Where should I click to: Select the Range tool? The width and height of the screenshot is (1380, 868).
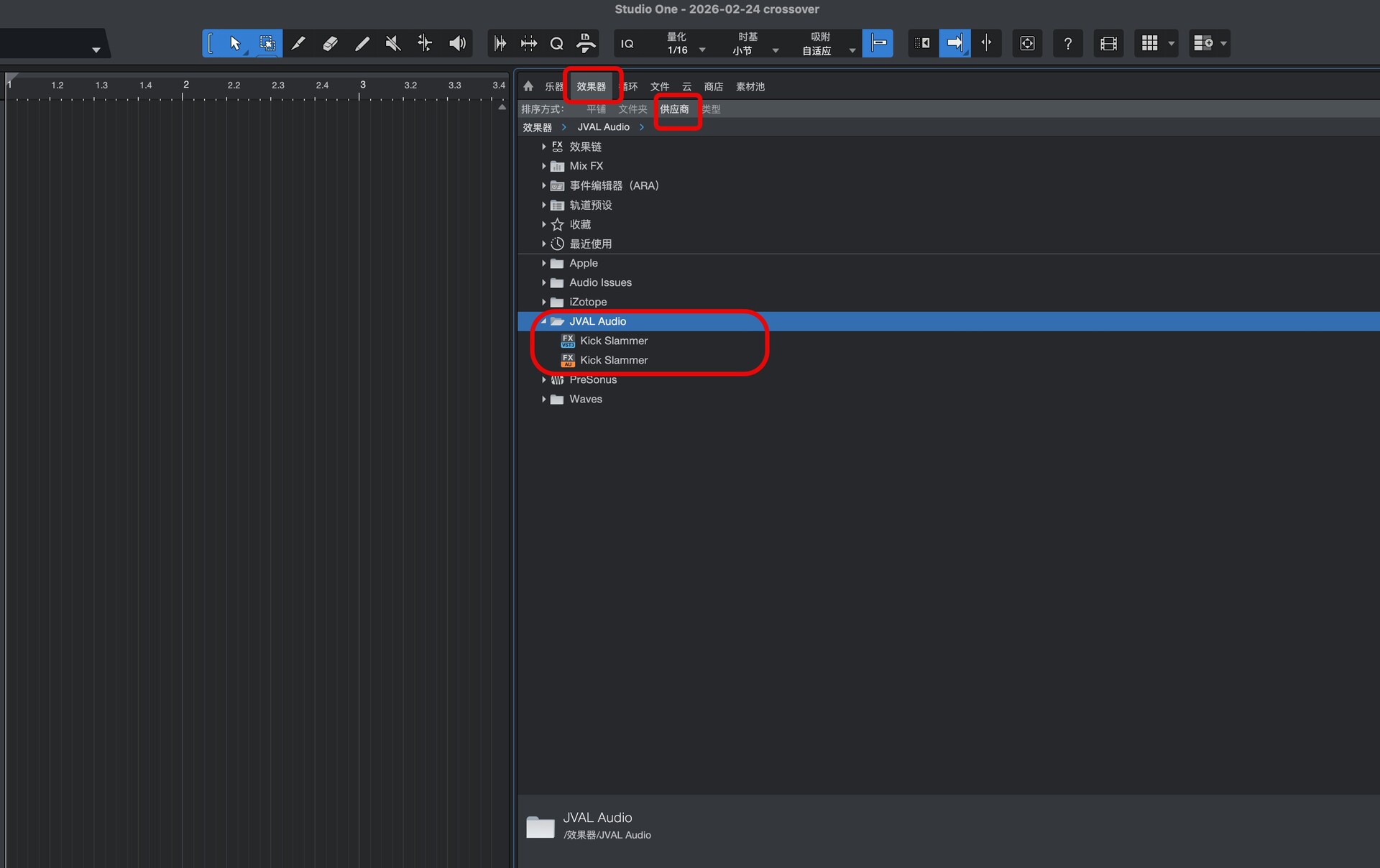pos(267,44)
